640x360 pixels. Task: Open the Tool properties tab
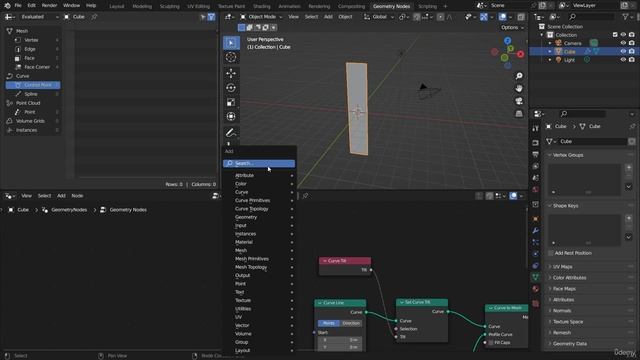coord(536,129)
